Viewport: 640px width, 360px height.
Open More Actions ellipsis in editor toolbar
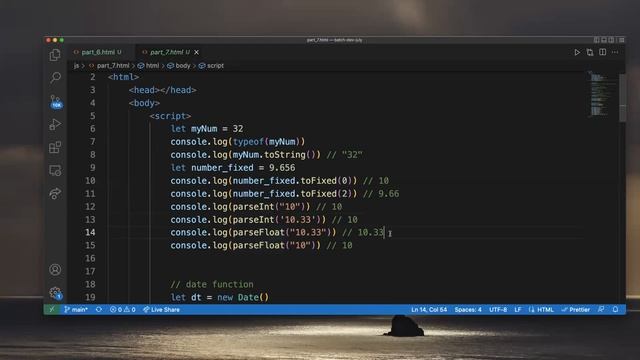pyautogui.click(x=615, y=52)
